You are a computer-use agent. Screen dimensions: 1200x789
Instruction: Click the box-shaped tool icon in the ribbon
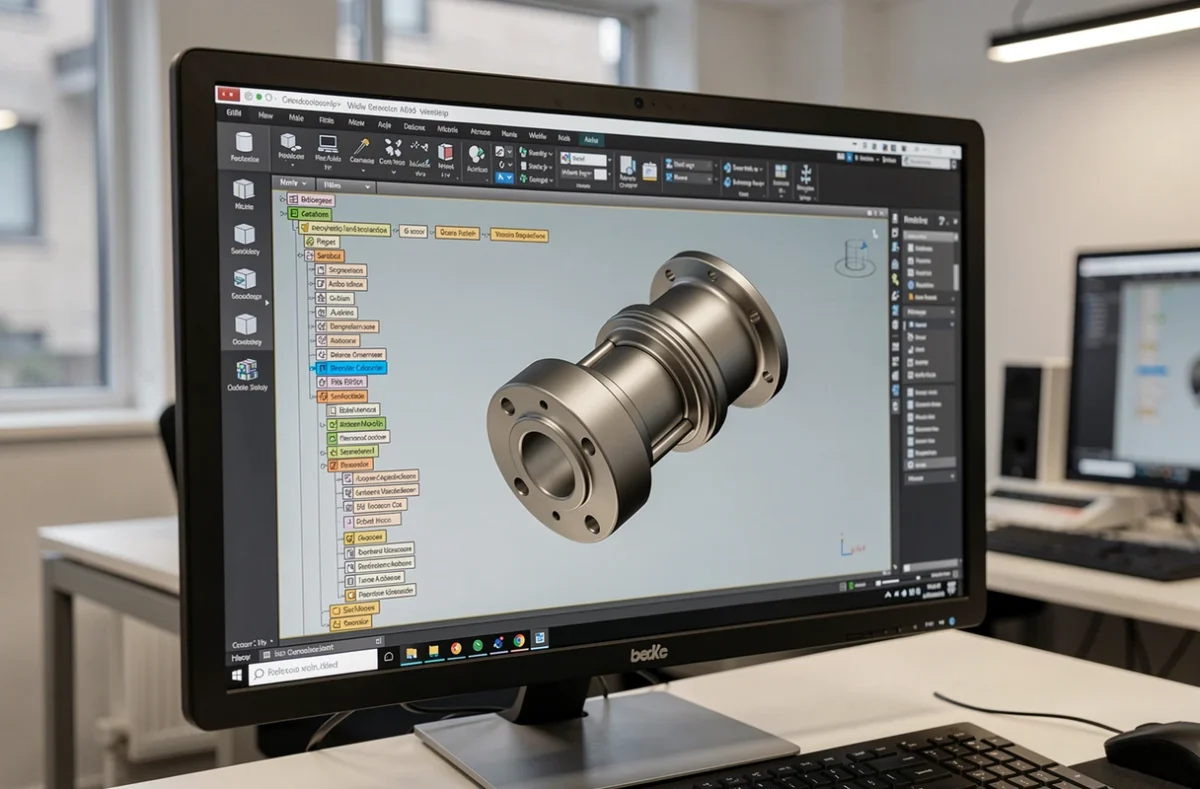coord(290,141)
